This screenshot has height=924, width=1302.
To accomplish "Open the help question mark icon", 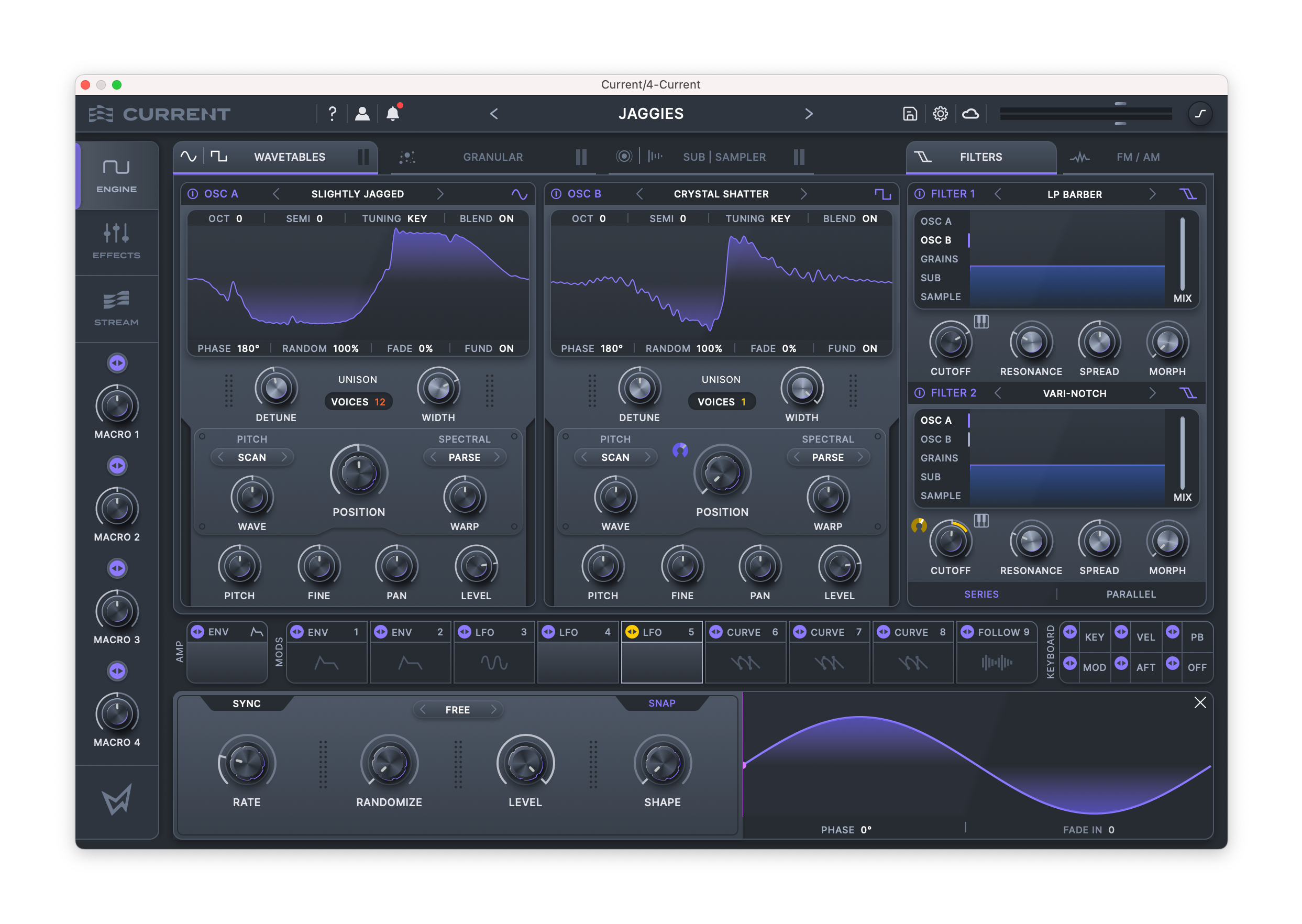I will 332,114.
